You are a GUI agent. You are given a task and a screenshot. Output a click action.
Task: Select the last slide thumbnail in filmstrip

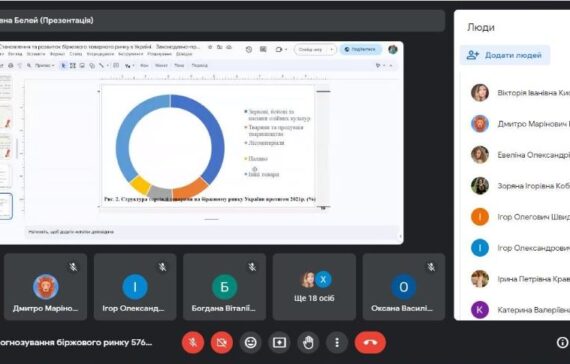(x=6, y=206)
